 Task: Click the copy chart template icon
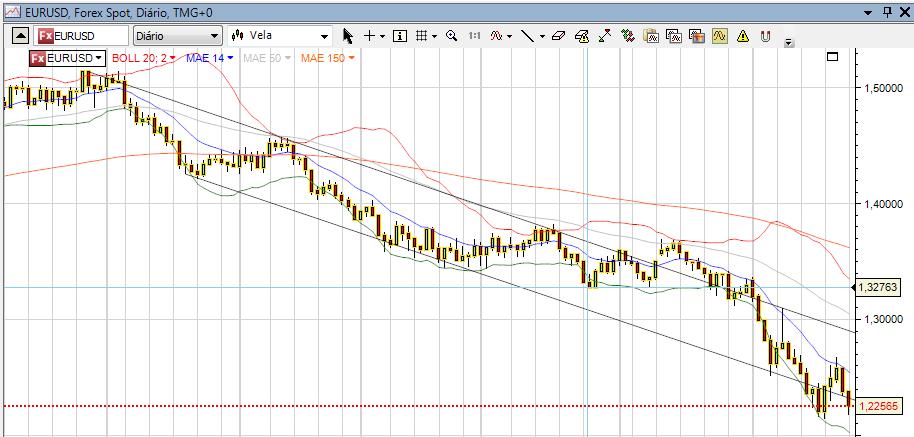point(651,36)
